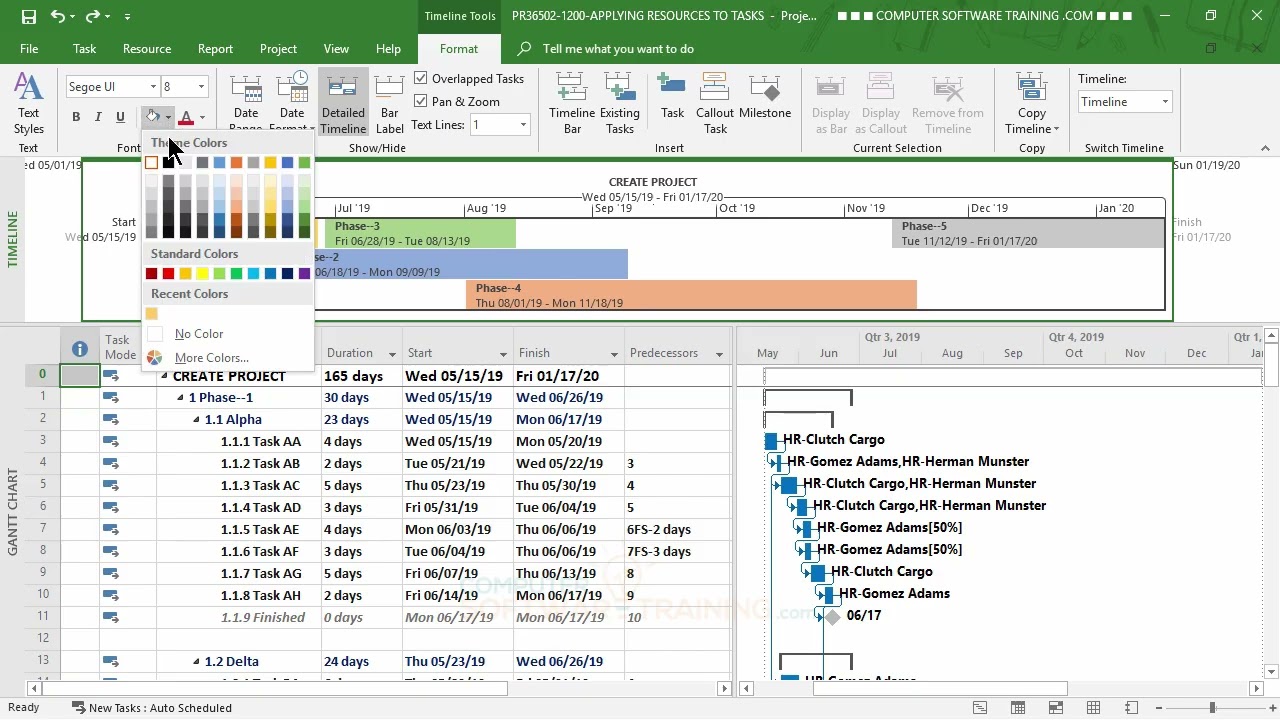This screenshot has height=720, width=1280.
Task: Open the File menu tab
Action: click(x=29, y=48)
